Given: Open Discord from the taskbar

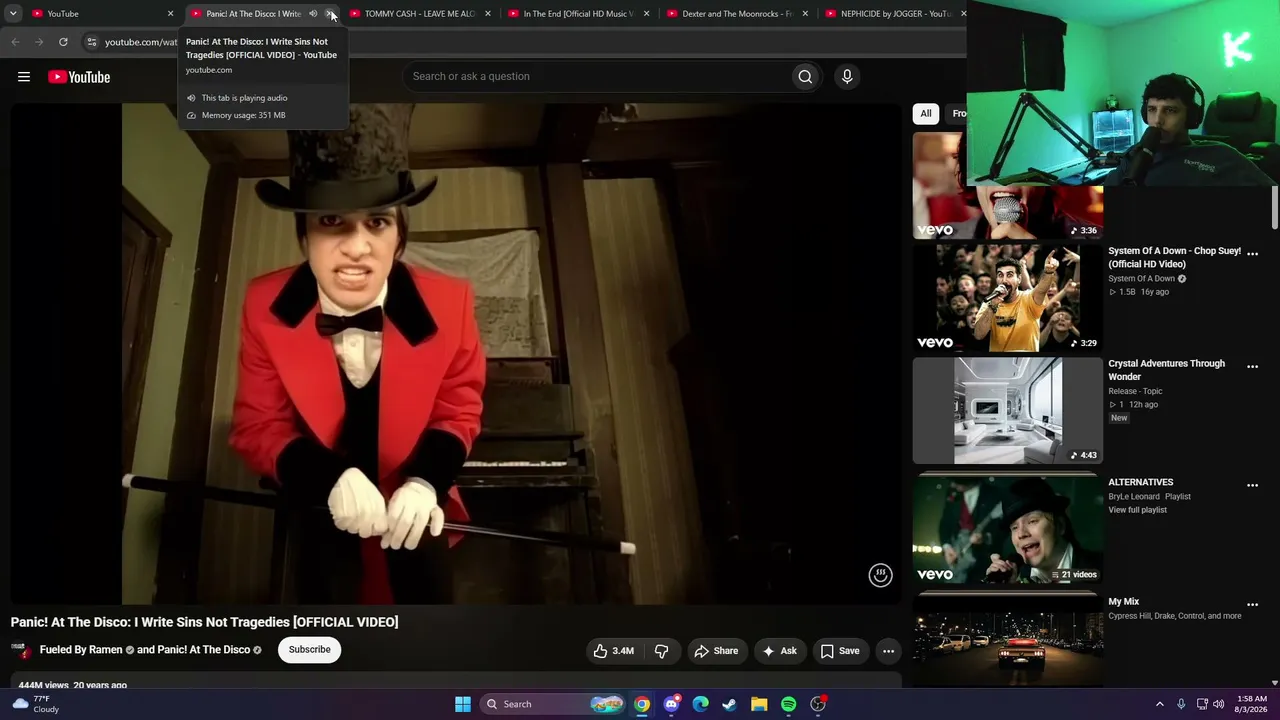Looking at the screenshot, I should (671, 704).
